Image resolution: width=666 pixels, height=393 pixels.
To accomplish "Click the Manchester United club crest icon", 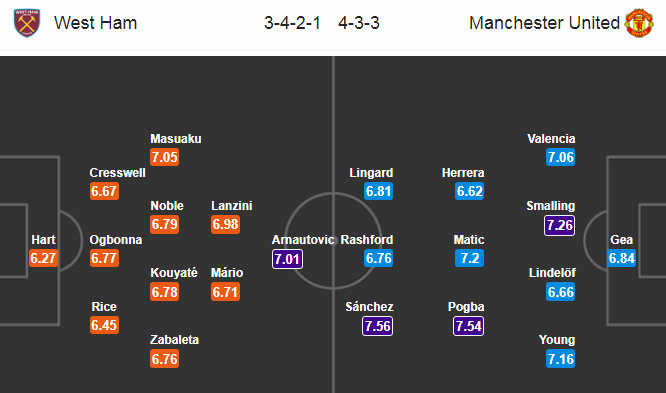I will [x=639, y=23].
